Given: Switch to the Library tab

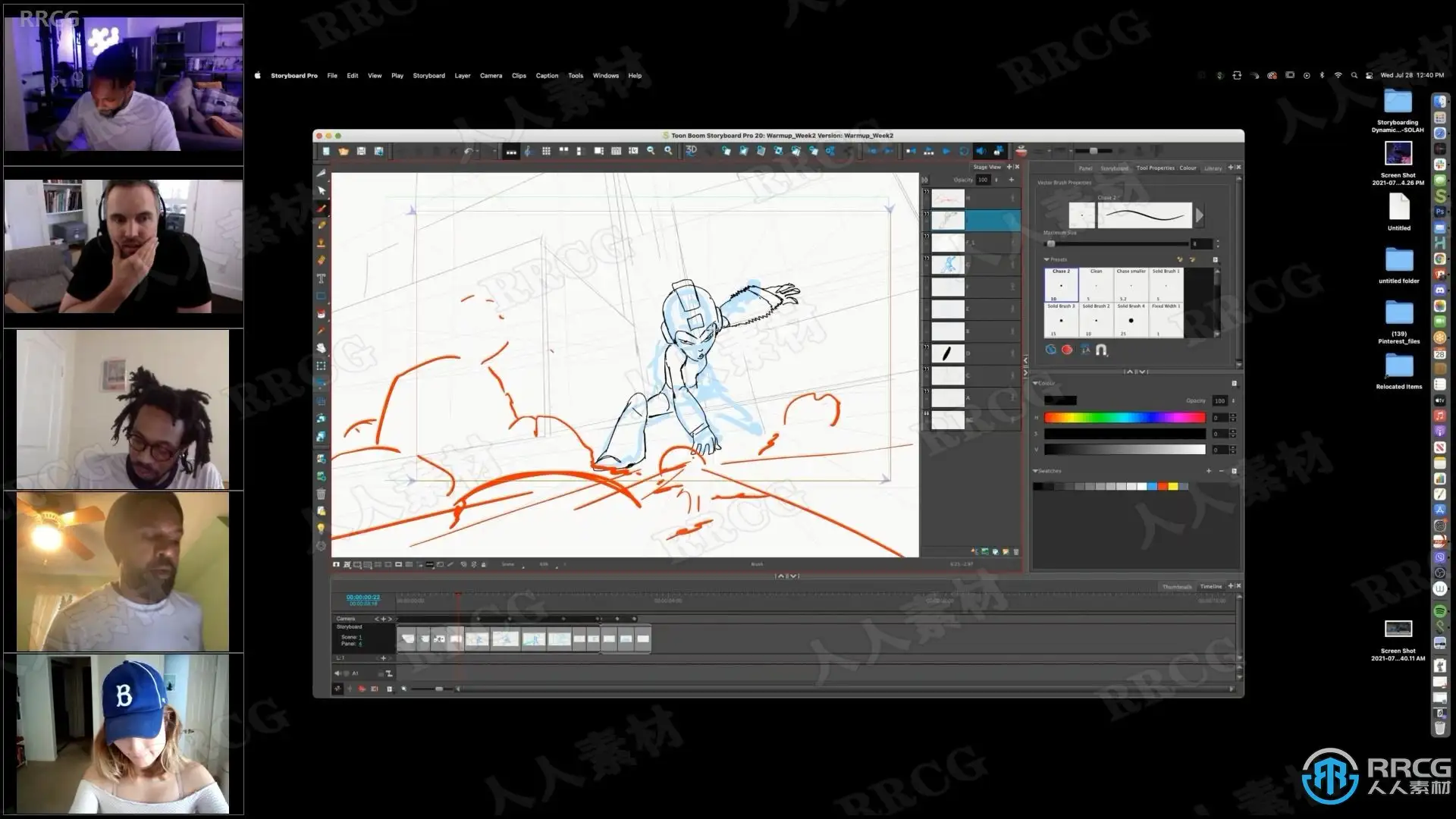Looking at the screenshot, I should tap(1213, 168).
